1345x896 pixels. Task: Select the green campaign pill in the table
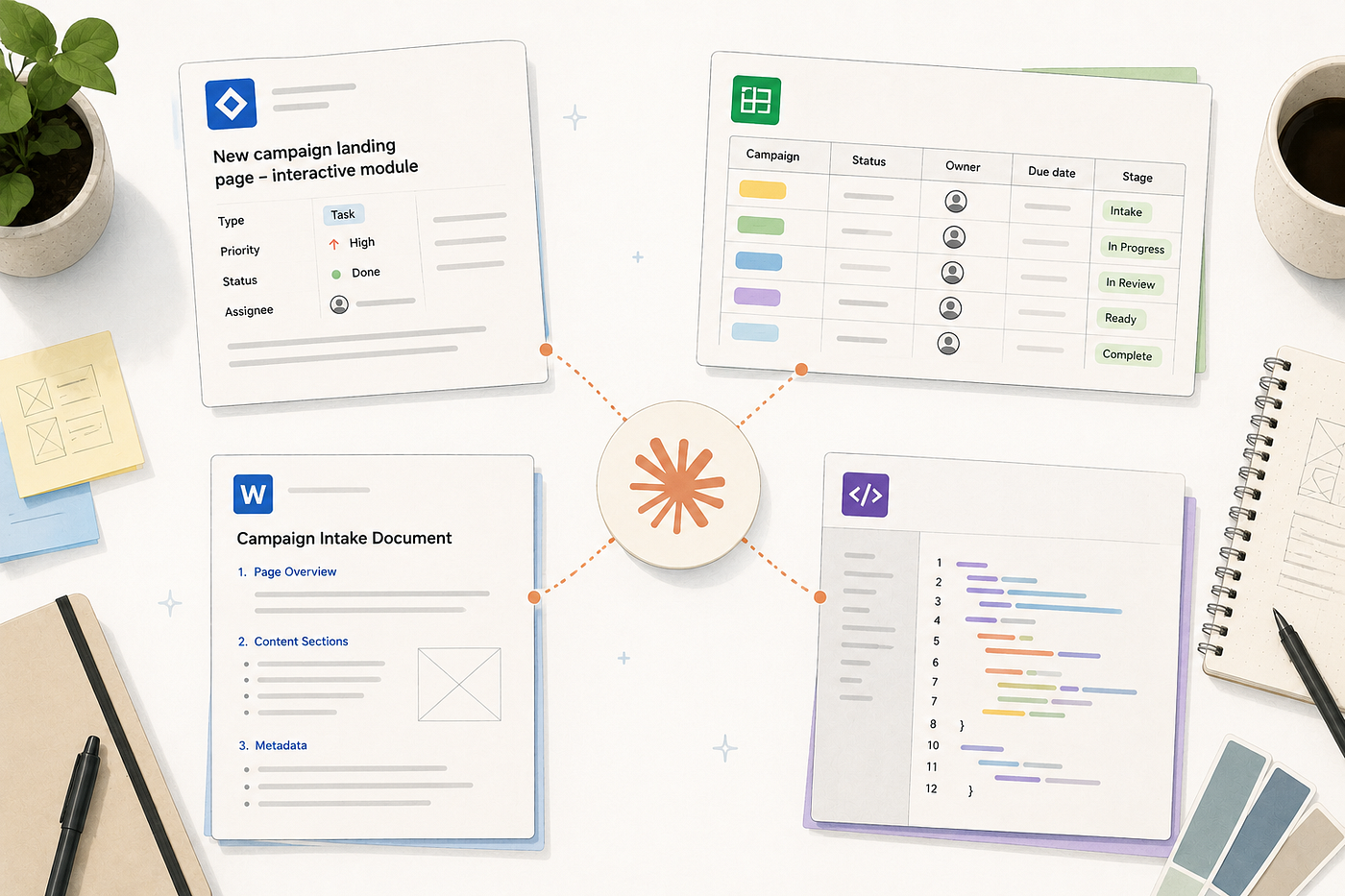pyautogui.click(x=761, y=226)
